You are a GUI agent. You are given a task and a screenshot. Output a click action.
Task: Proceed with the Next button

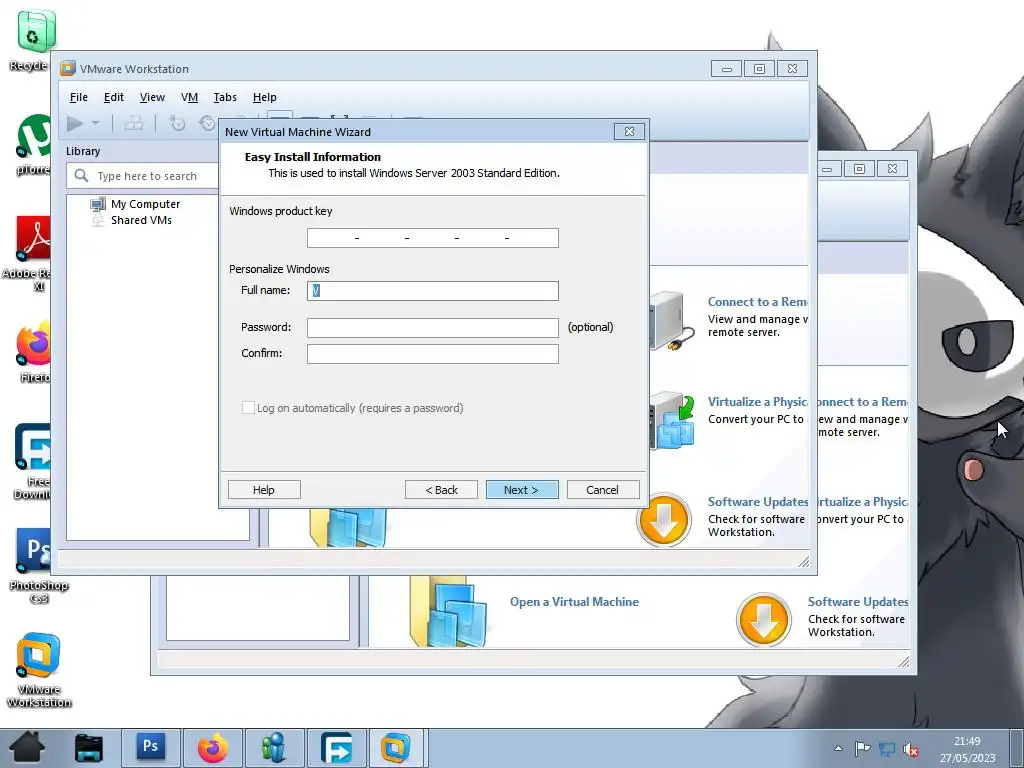point(522,490)
